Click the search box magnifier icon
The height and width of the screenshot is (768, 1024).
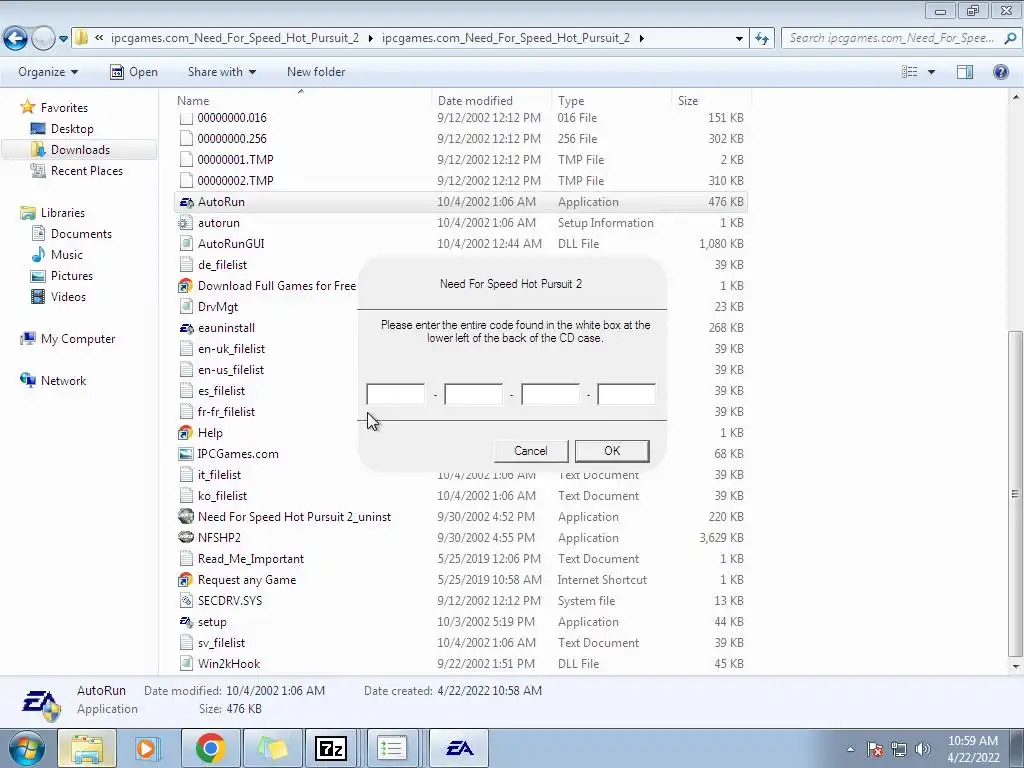(x=1010, y=38)
